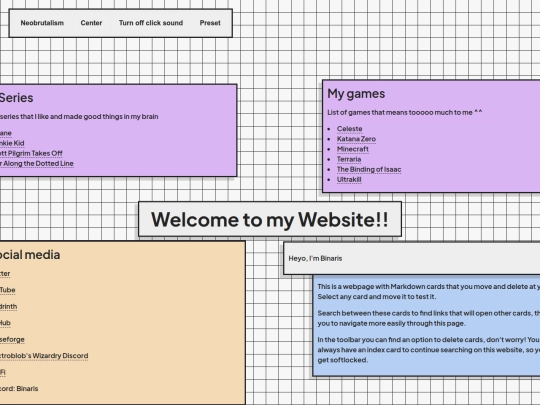
Task: Open the link ending in 'drinth'
Action: click(8, 307)
